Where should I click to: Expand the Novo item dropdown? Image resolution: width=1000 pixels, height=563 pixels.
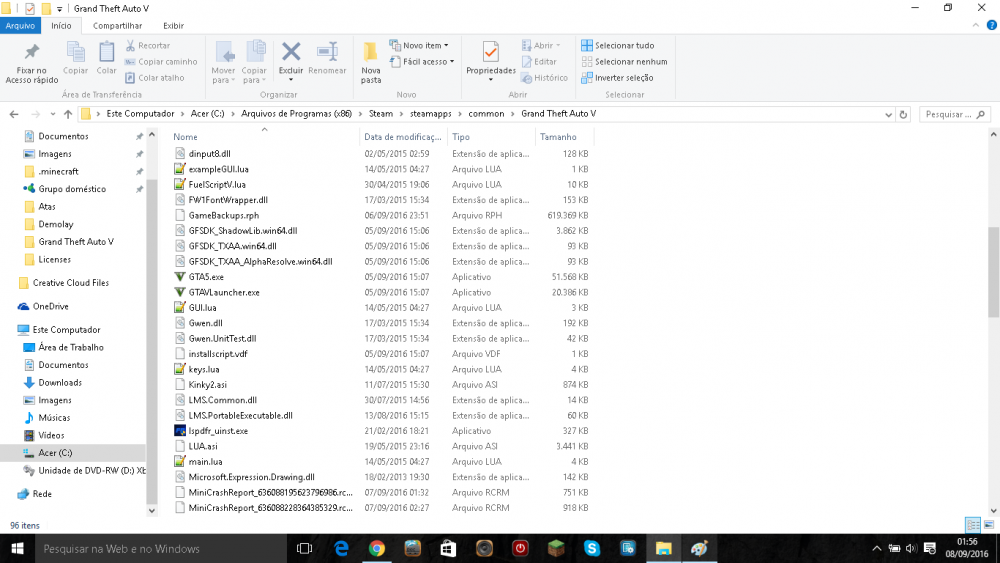(x=425, y=45)
